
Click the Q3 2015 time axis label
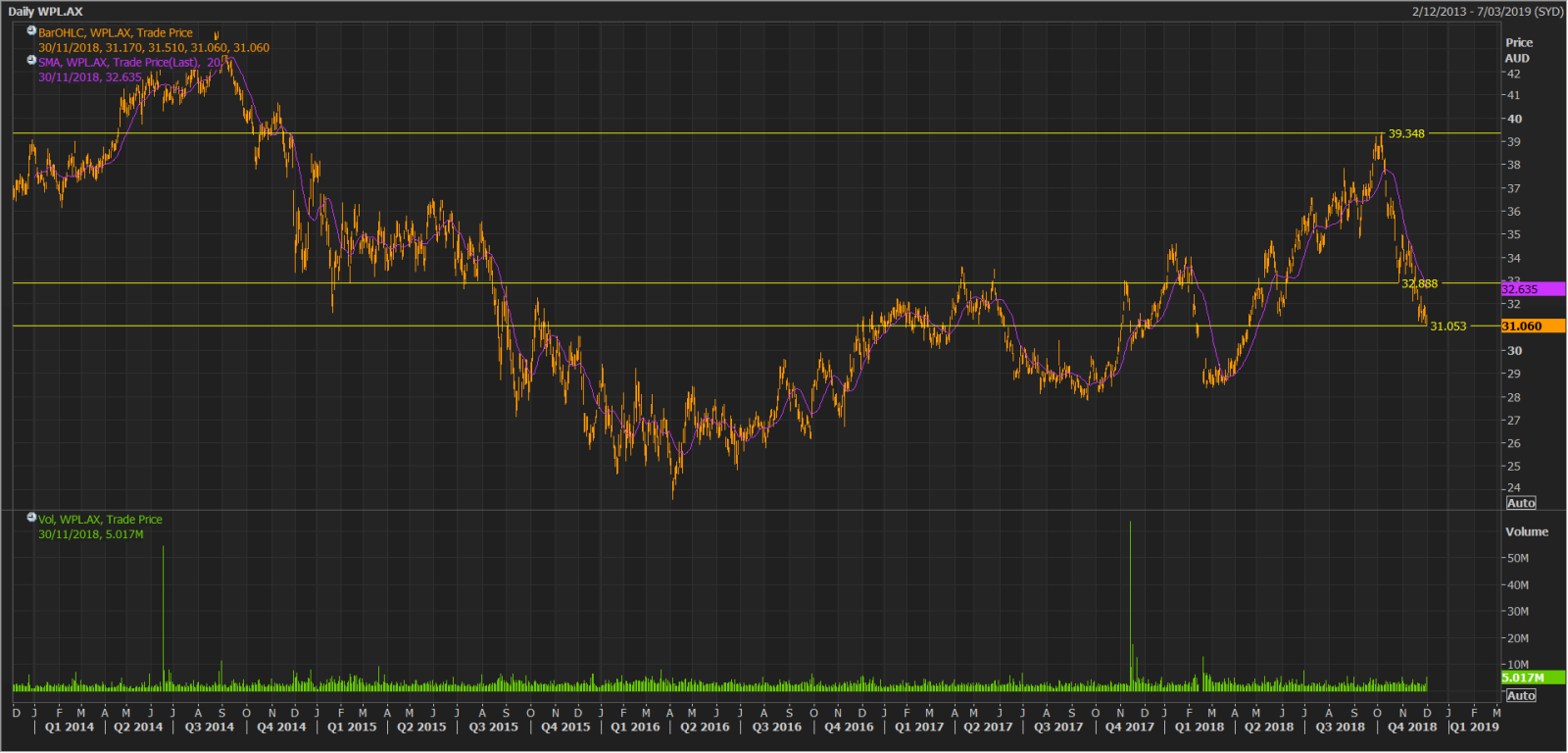tap(493, 727)
